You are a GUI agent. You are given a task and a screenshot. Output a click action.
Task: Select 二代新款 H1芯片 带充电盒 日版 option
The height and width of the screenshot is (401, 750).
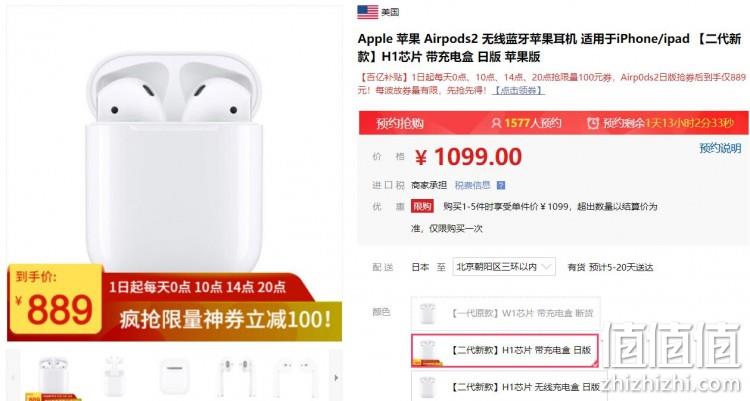[505, 350]
